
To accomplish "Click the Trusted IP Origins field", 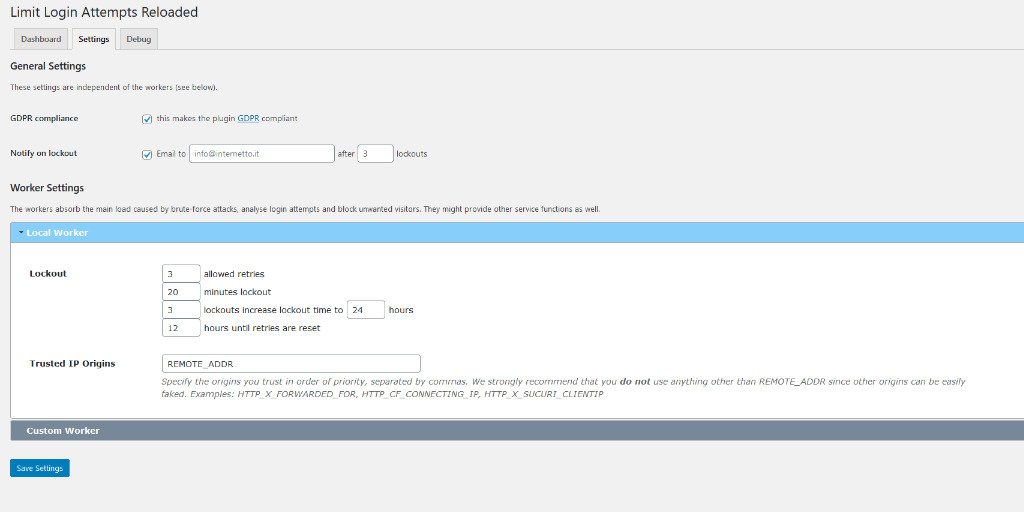I will pyautogui.click(x=291, y=364).
